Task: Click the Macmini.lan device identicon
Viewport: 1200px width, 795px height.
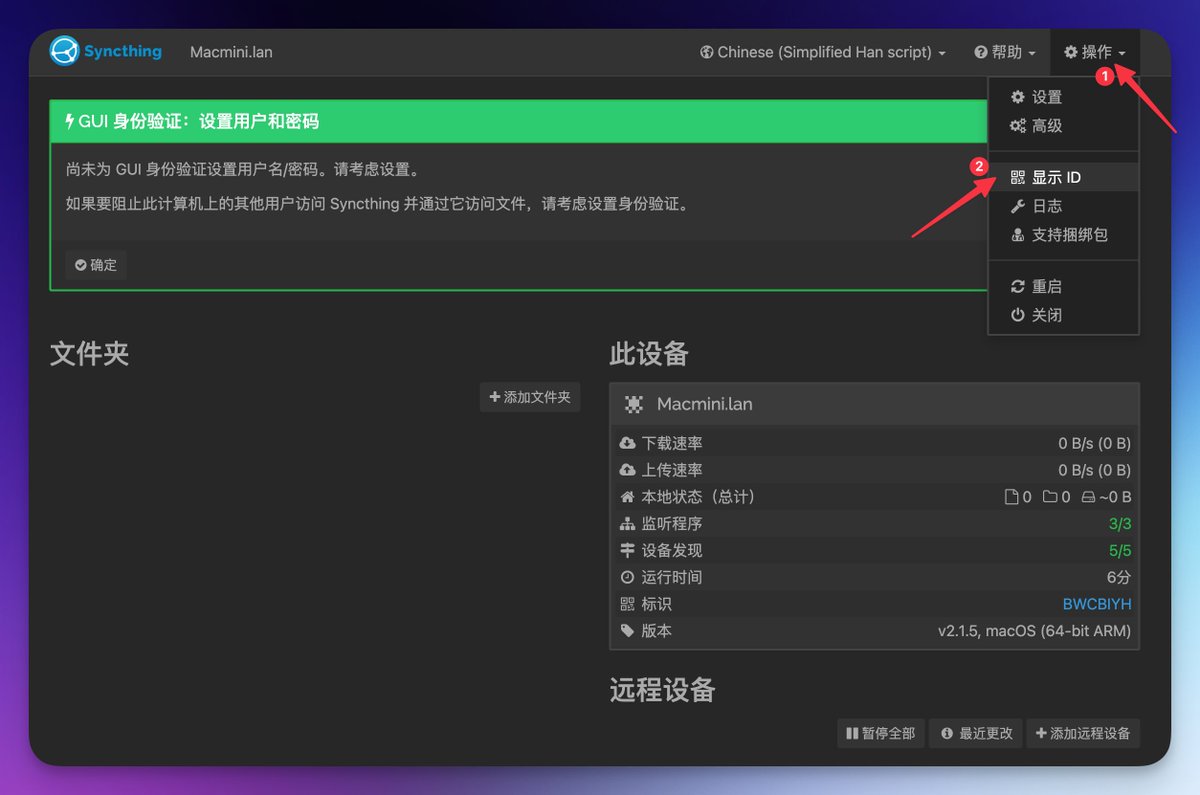Action: click(634, 404)
